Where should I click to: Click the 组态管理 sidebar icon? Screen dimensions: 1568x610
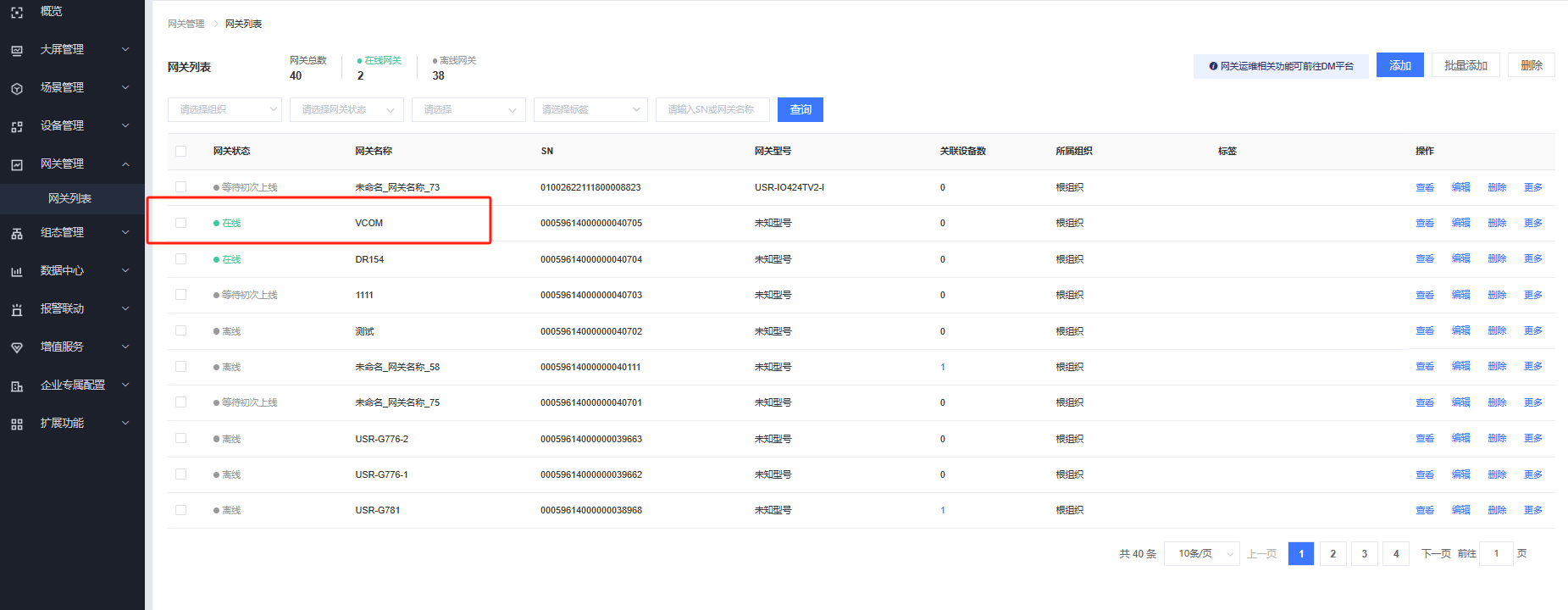pyautogui.click(x=17, y=233)
